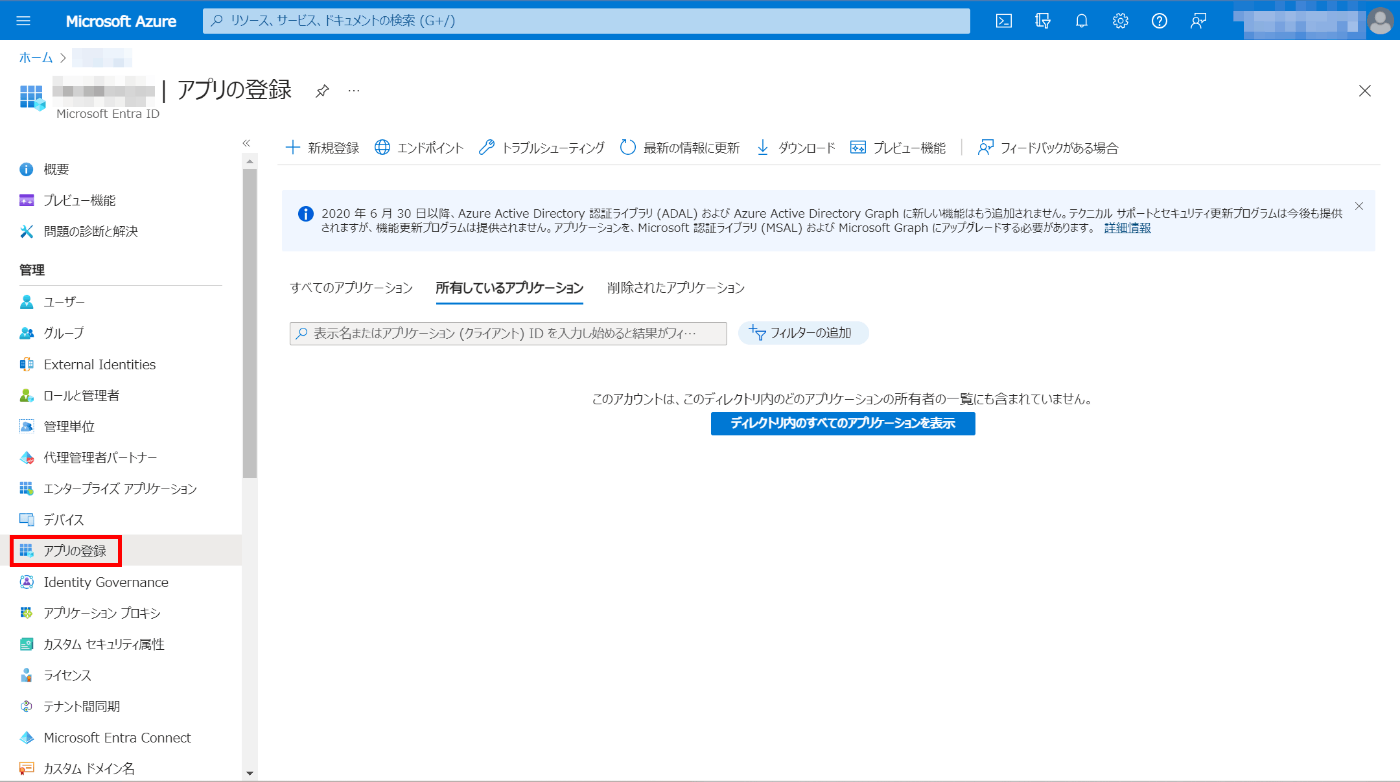This screenshot has height=782, width=1400.
Task: Click the left menu scrollbar thumb
Action: (249, 323)
